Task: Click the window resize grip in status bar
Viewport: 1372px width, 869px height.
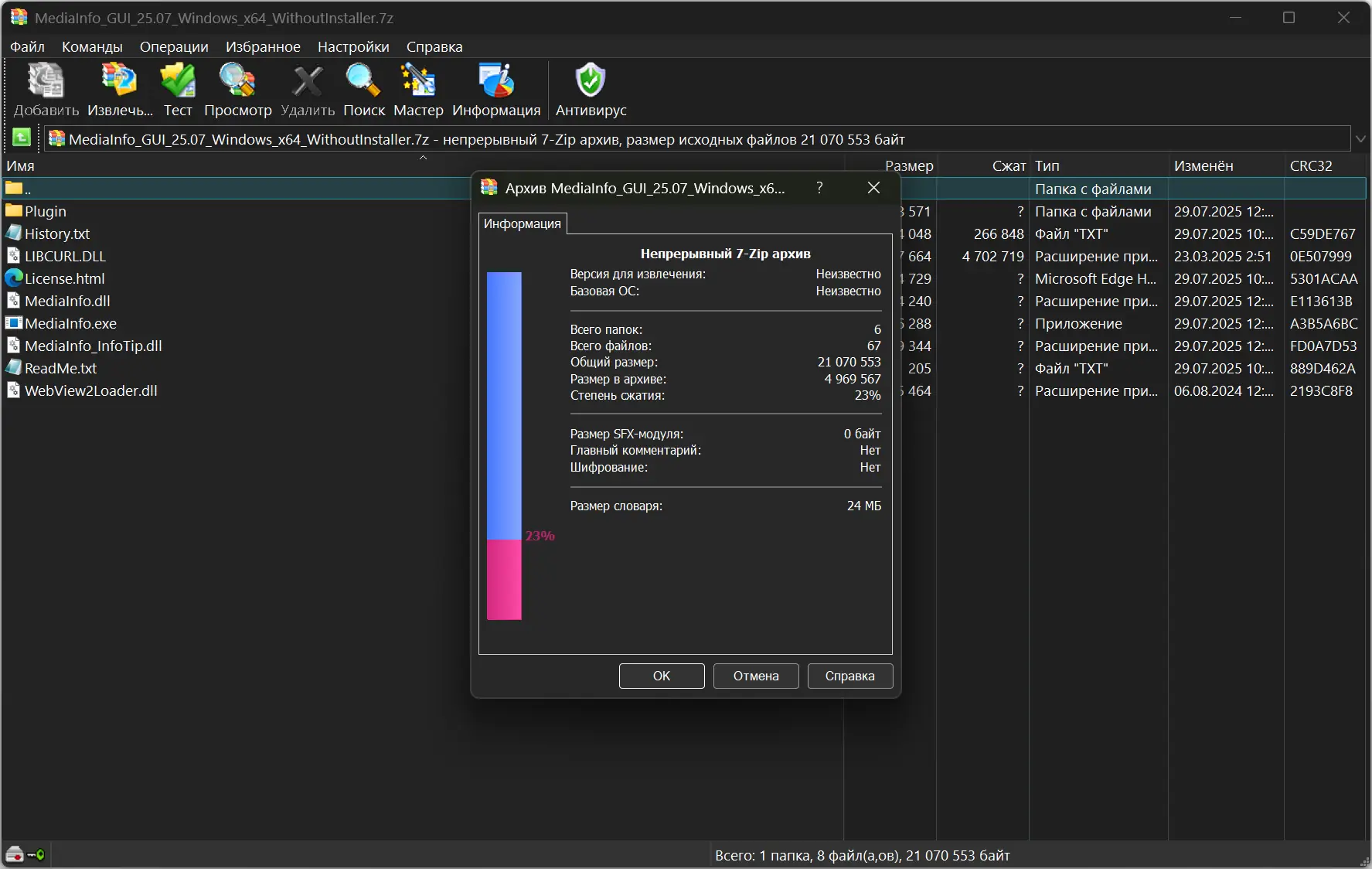Action: [1363, 860]
